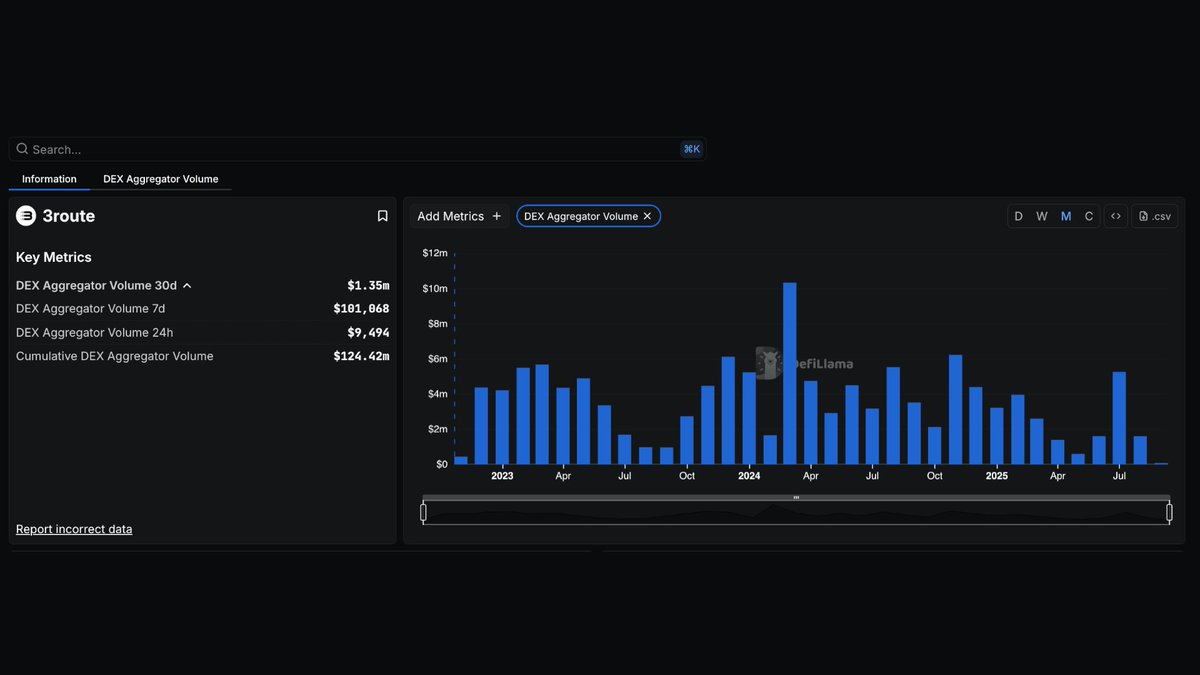Click the Cumulative DEX Aggregator Volume label
The width and height of the screenshot is (1200, 675).
(x=115, y=356)
